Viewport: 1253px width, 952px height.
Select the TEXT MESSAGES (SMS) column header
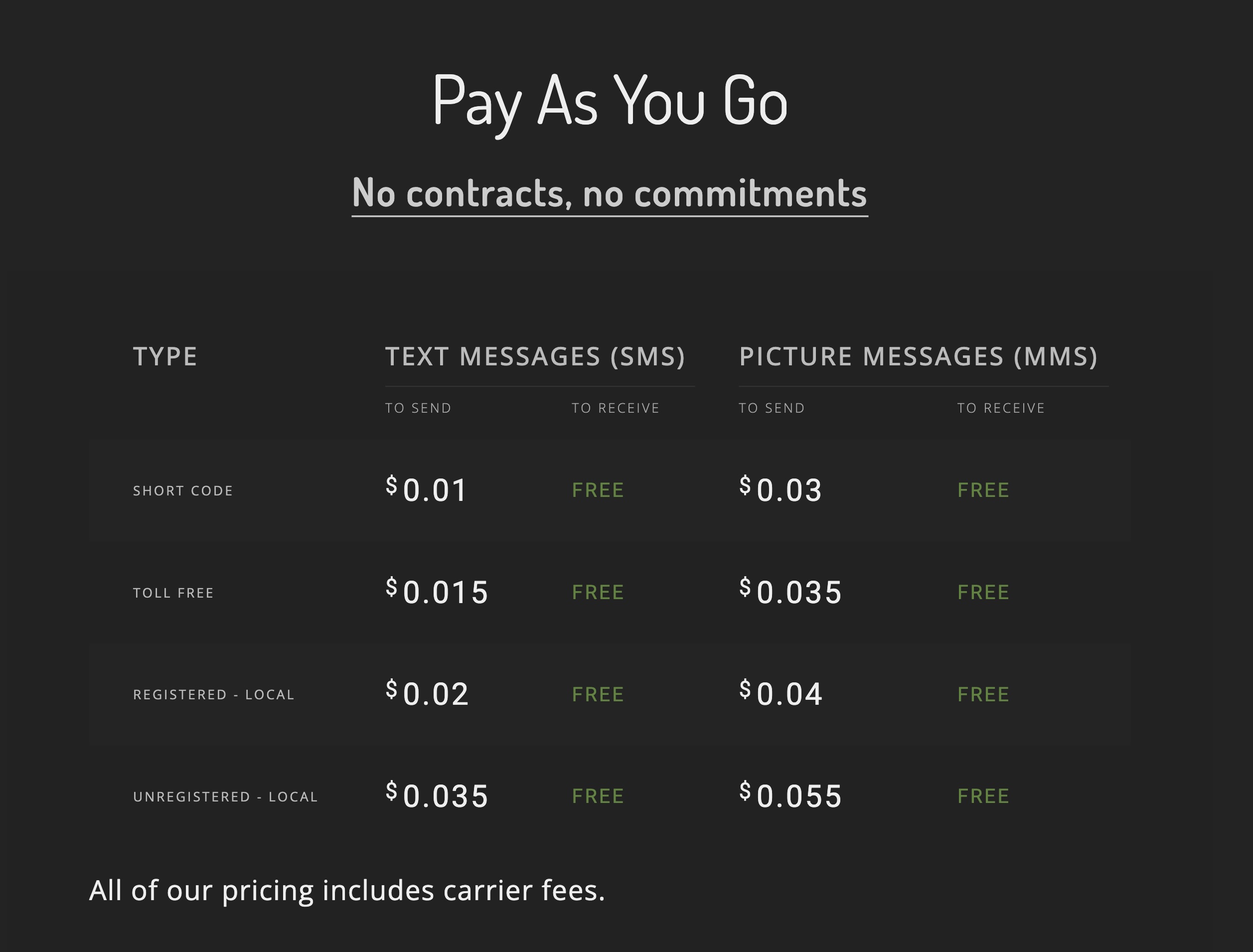pos(535,356)
